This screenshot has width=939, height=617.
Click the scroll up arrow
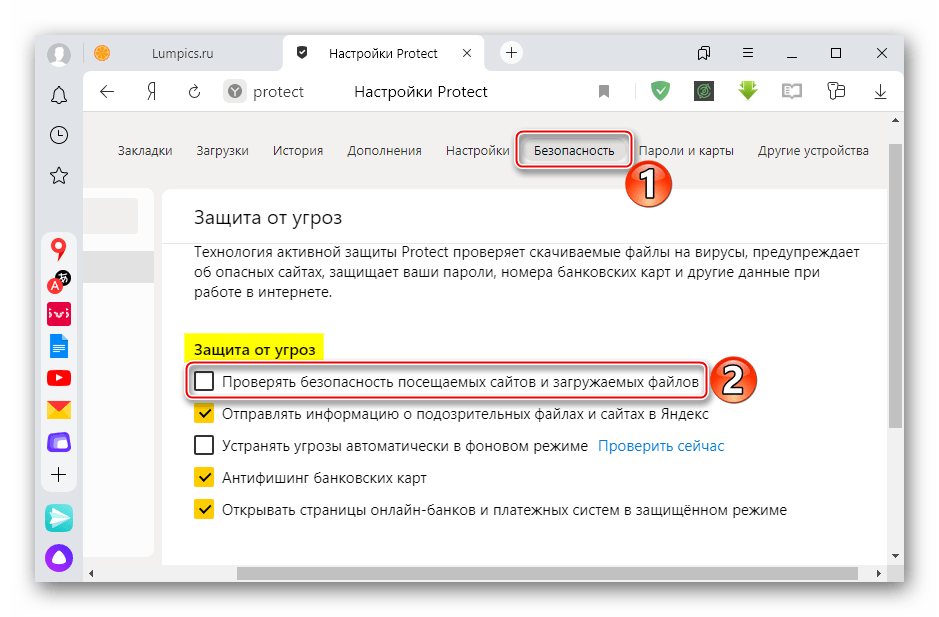tap(895, 120)
